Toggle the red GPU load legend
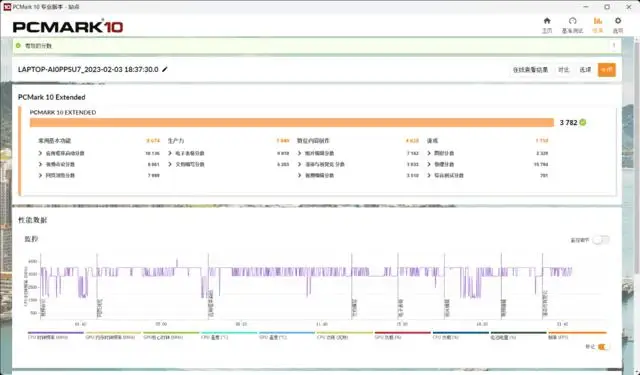 [402, 335]
